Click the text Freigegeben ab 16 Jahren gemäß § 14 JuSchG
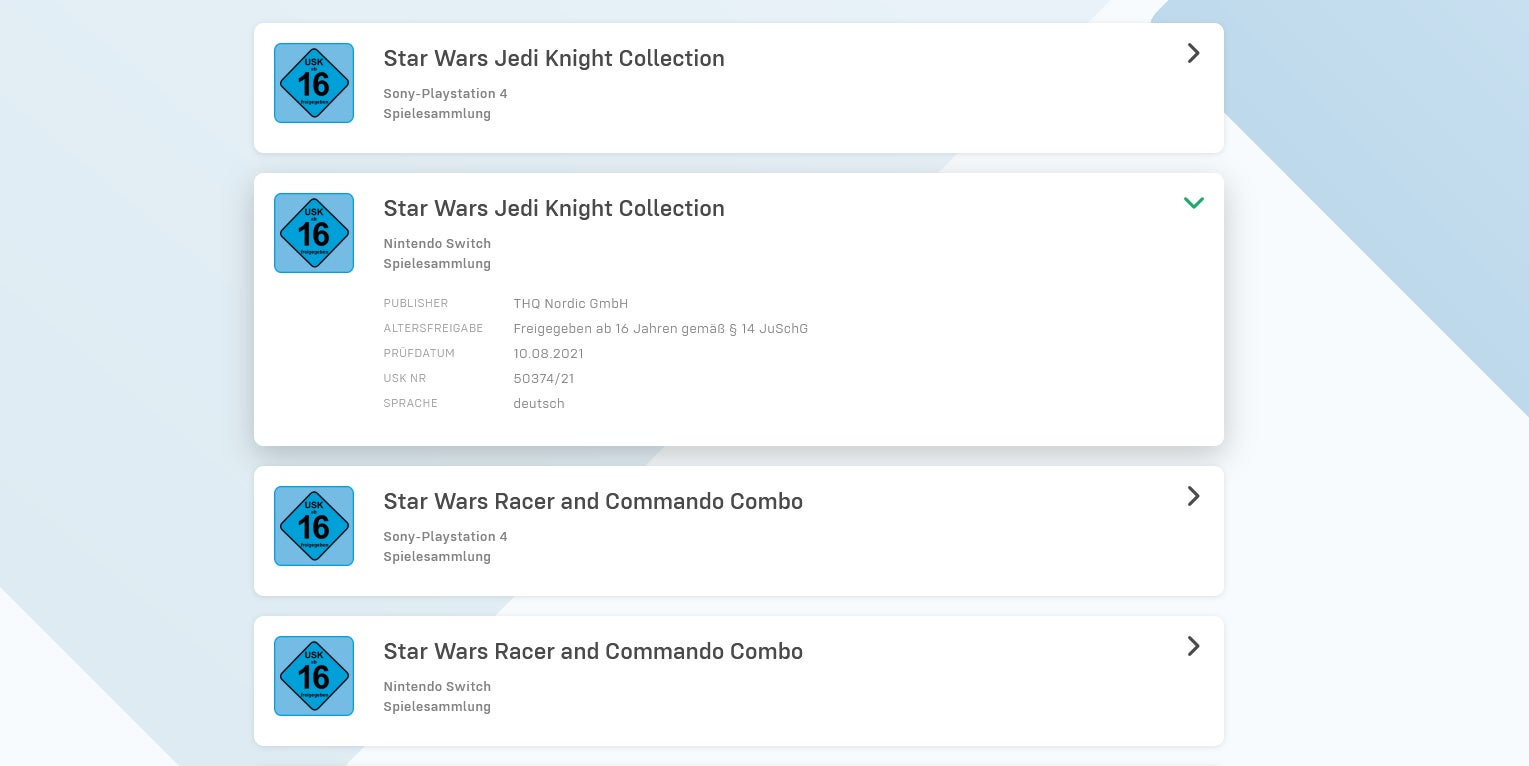Viewport: 1529px width, 766px height. click(x=661, y=328)
